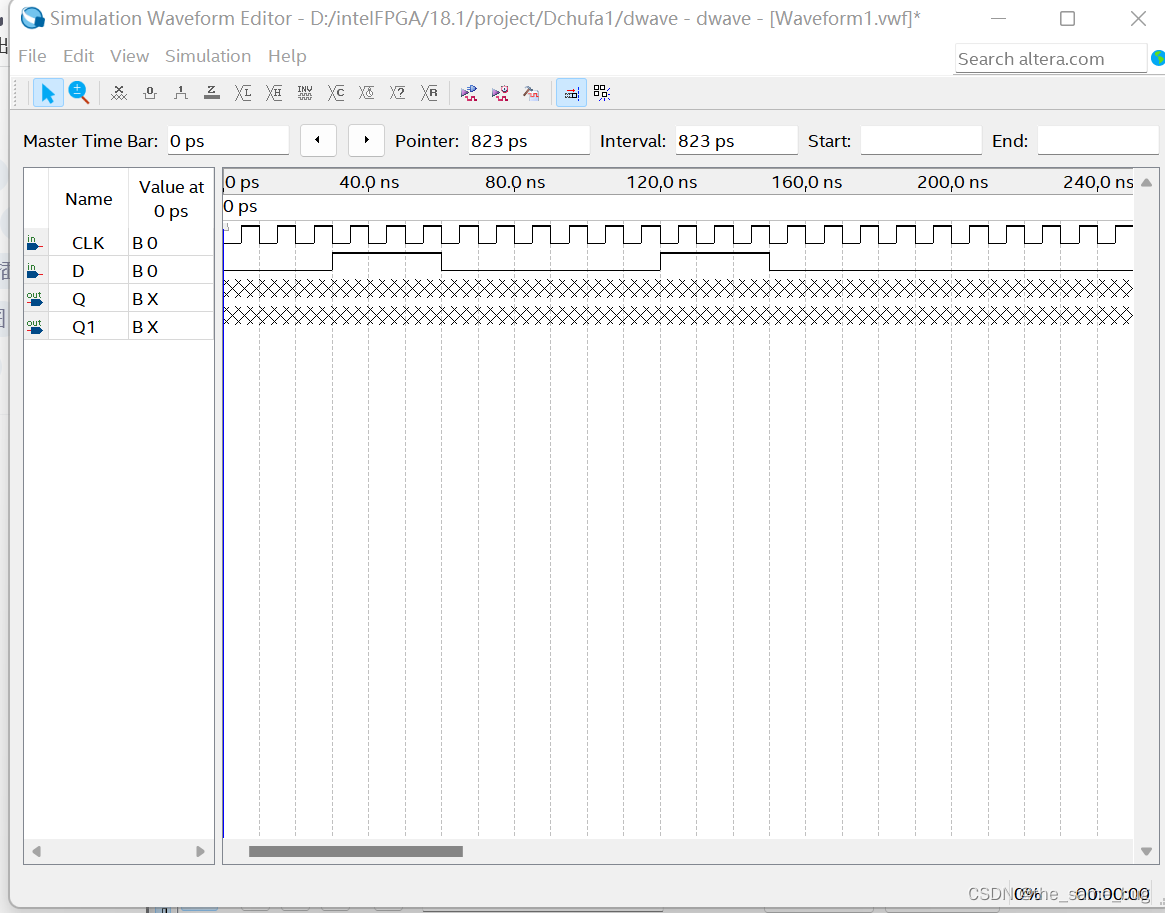Open the Edit menu
This screenshot has height=913, width=1165.
click(x=78, y=56)
